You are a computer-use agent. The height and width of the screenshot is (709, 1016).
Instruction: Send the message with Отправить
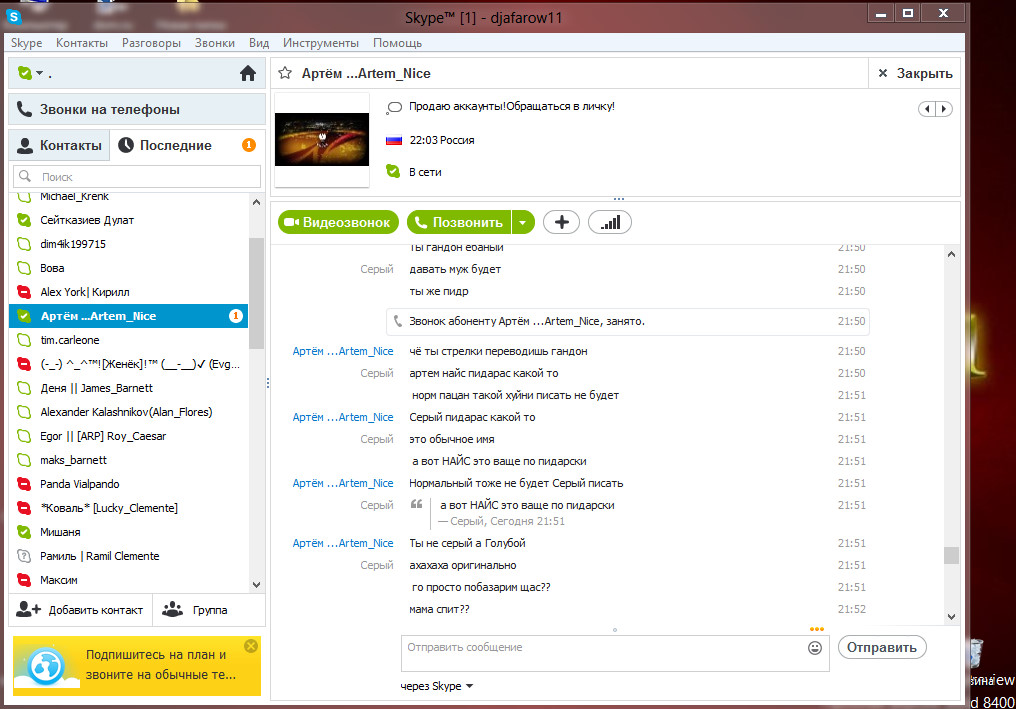point(882,647)
